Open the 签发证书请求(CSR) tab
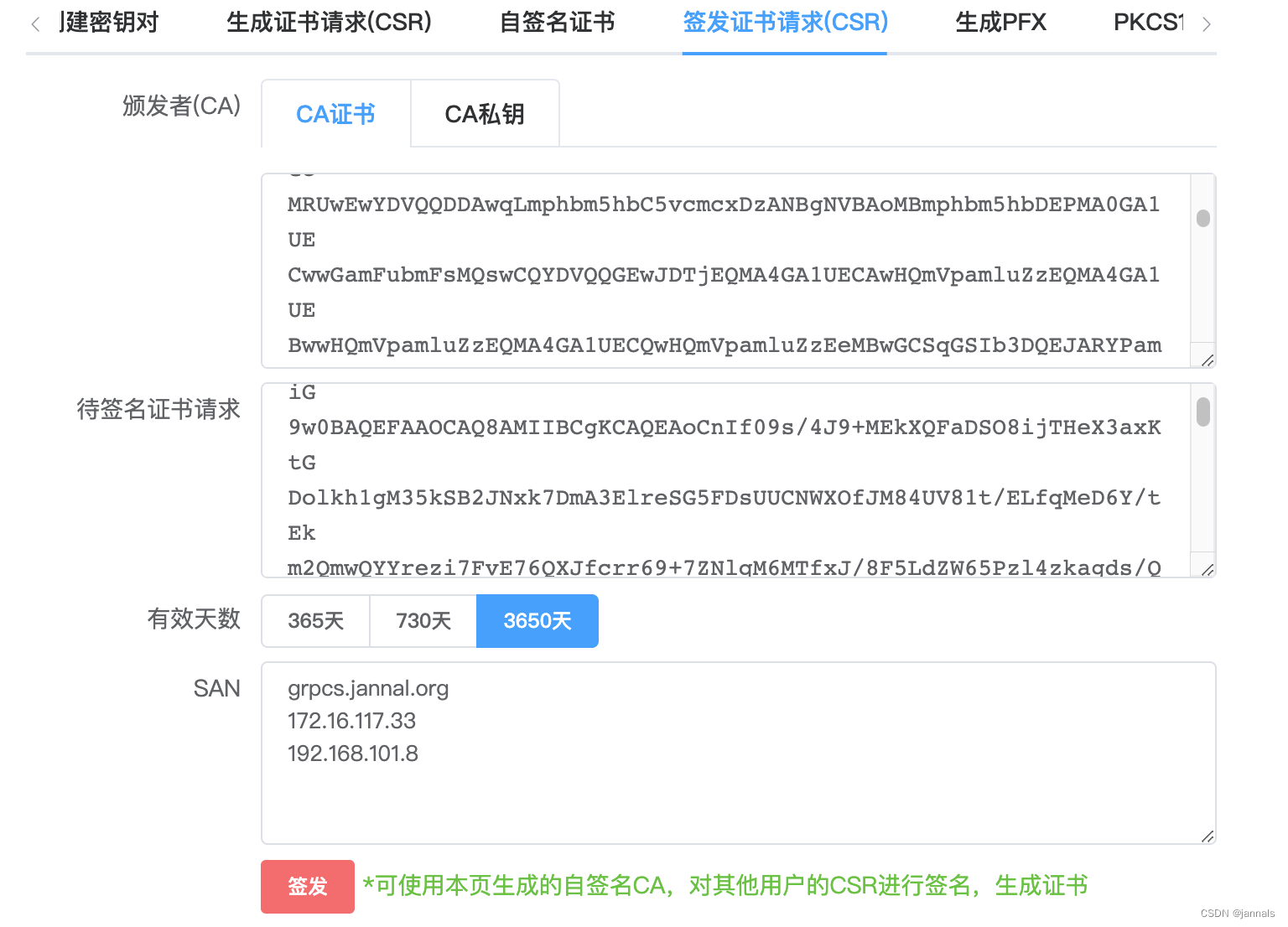 784,23
